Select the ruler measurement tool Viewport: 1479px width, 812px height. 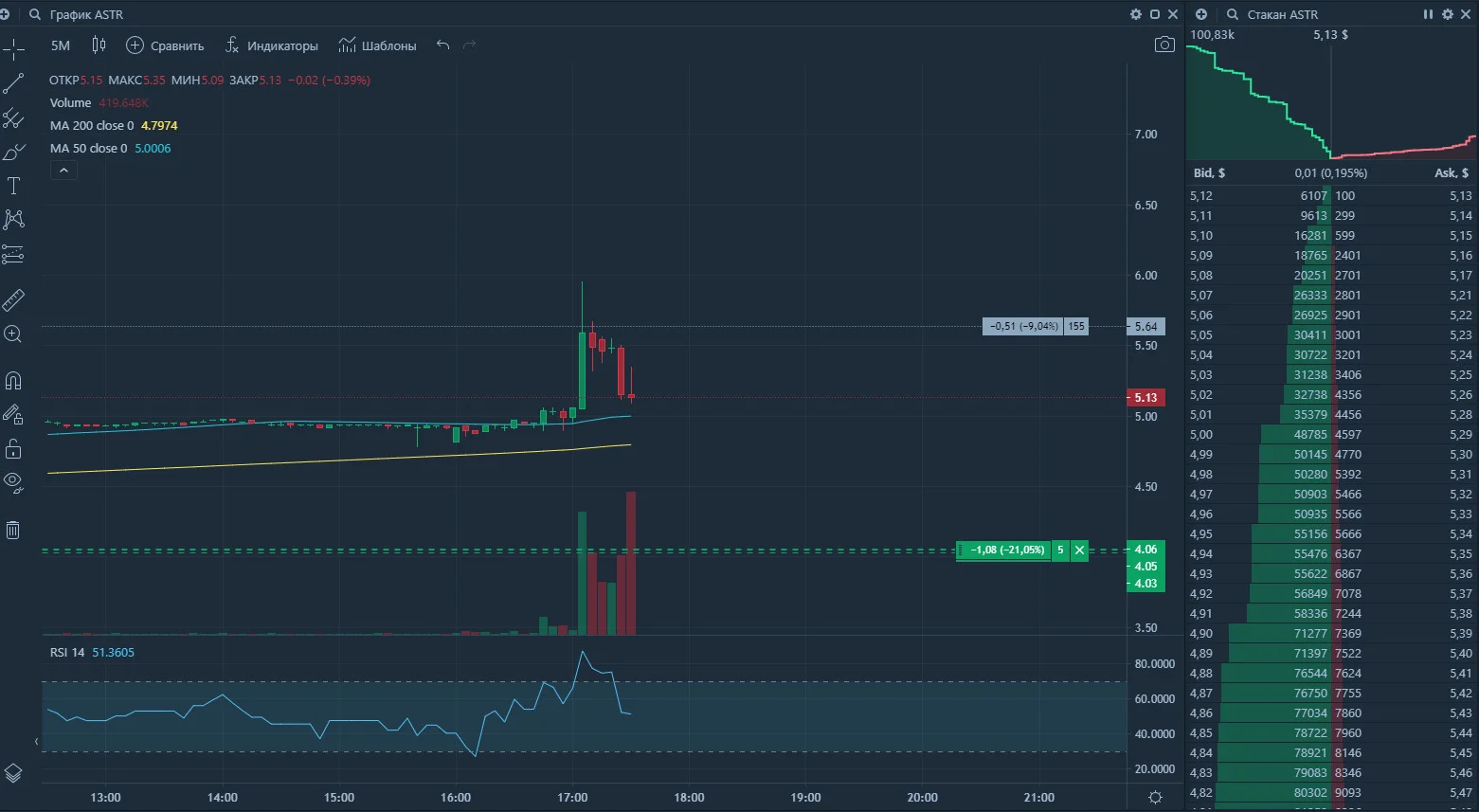coord(13,300)
